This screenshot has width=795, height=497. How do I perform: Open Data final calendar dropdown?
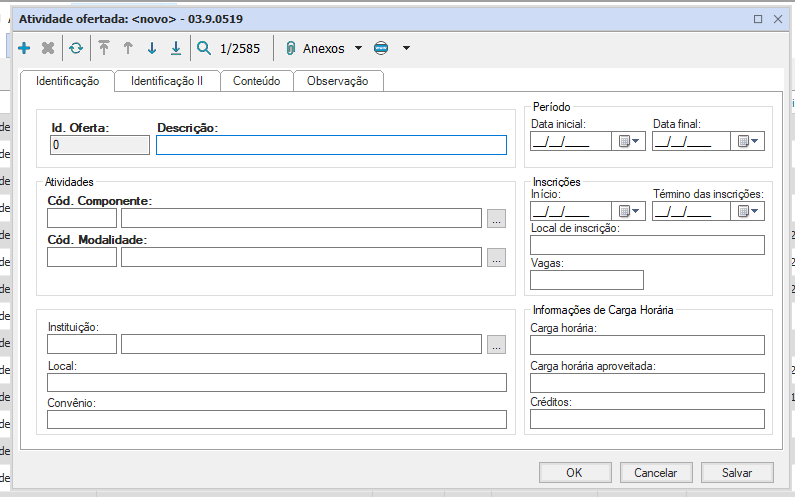[x=749, y=141]
